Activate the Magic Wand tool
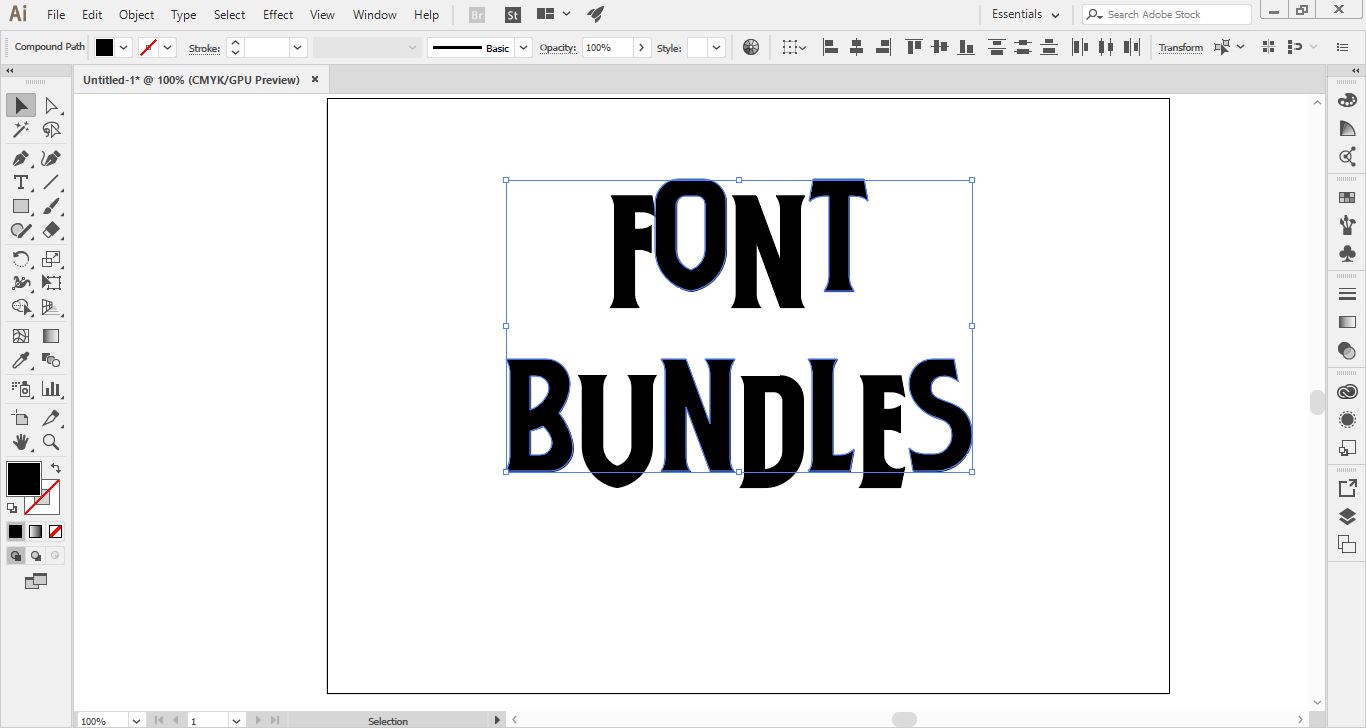 (x=21, y=130)
